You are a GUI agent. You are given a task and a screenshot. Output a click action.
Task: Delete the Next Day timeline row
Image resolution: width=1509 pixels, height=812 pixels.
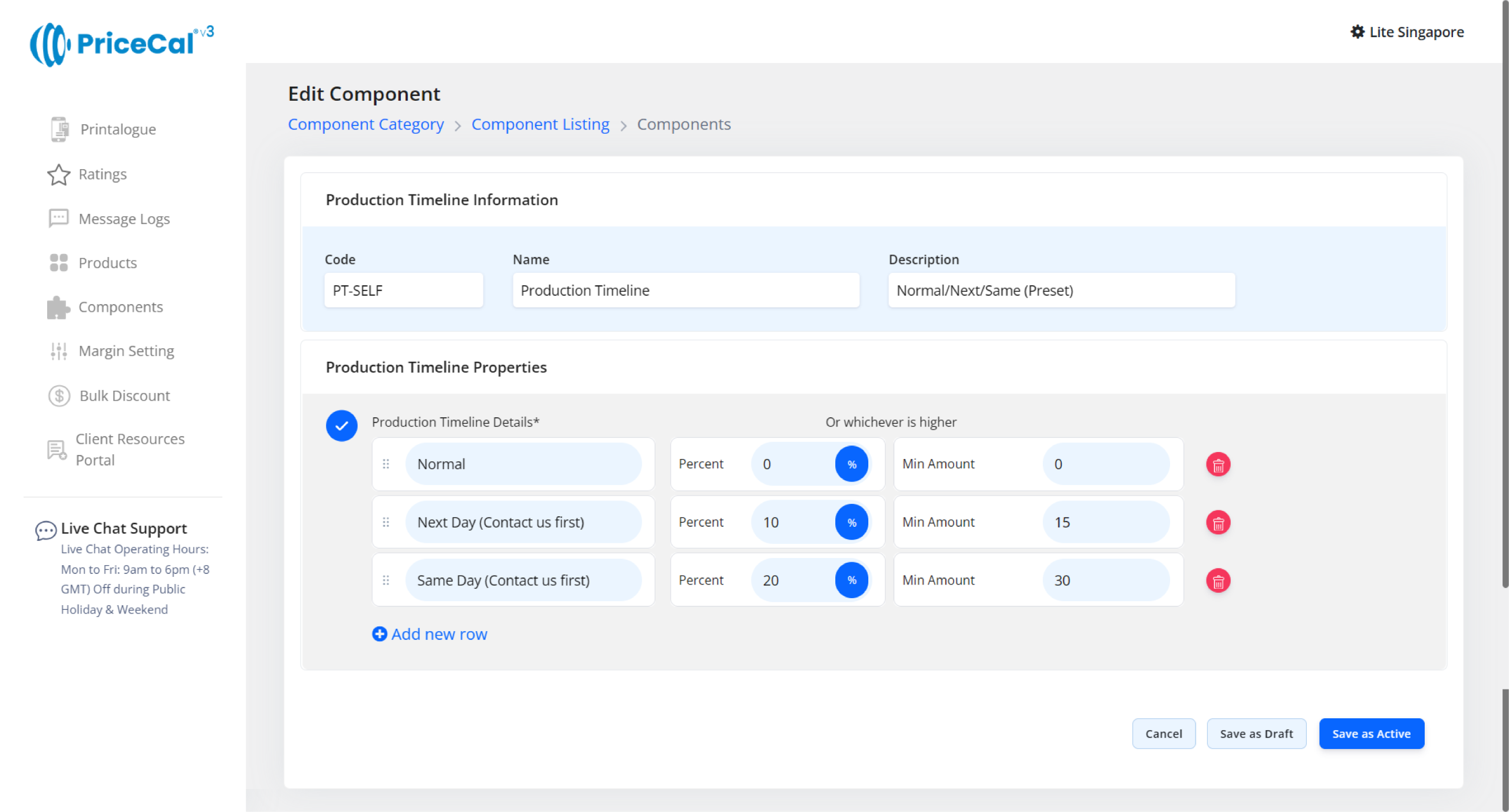1218,523
